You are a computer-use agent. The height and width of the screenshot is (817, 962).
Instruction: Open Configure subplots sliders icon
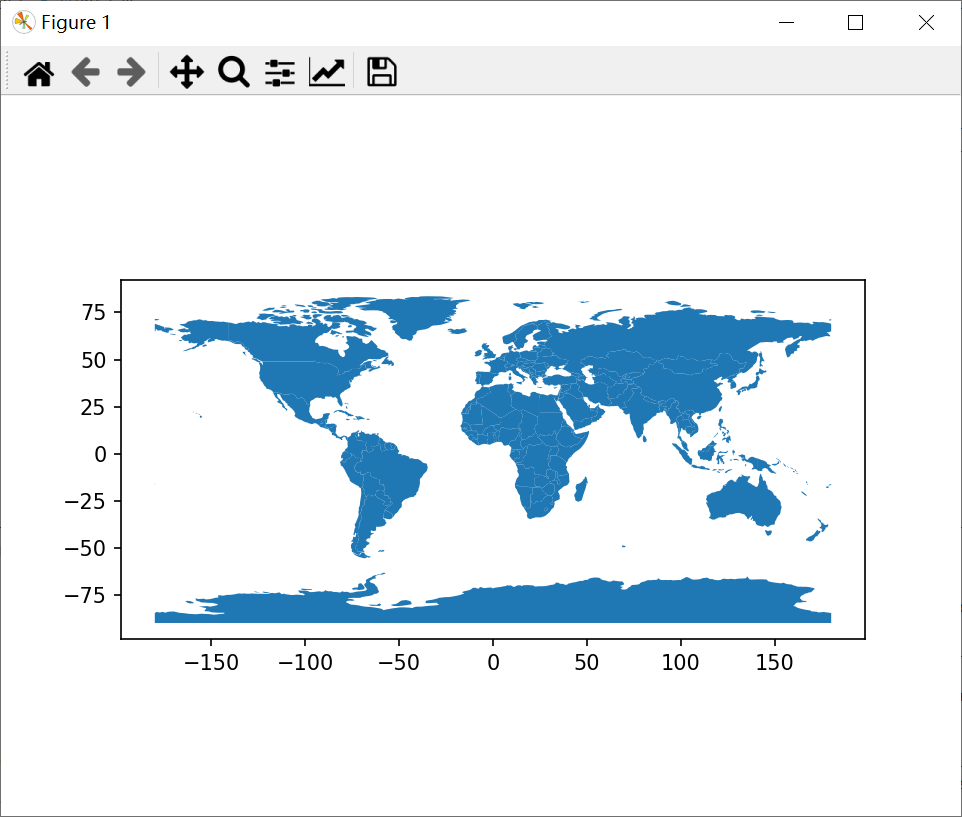(280, 72)
